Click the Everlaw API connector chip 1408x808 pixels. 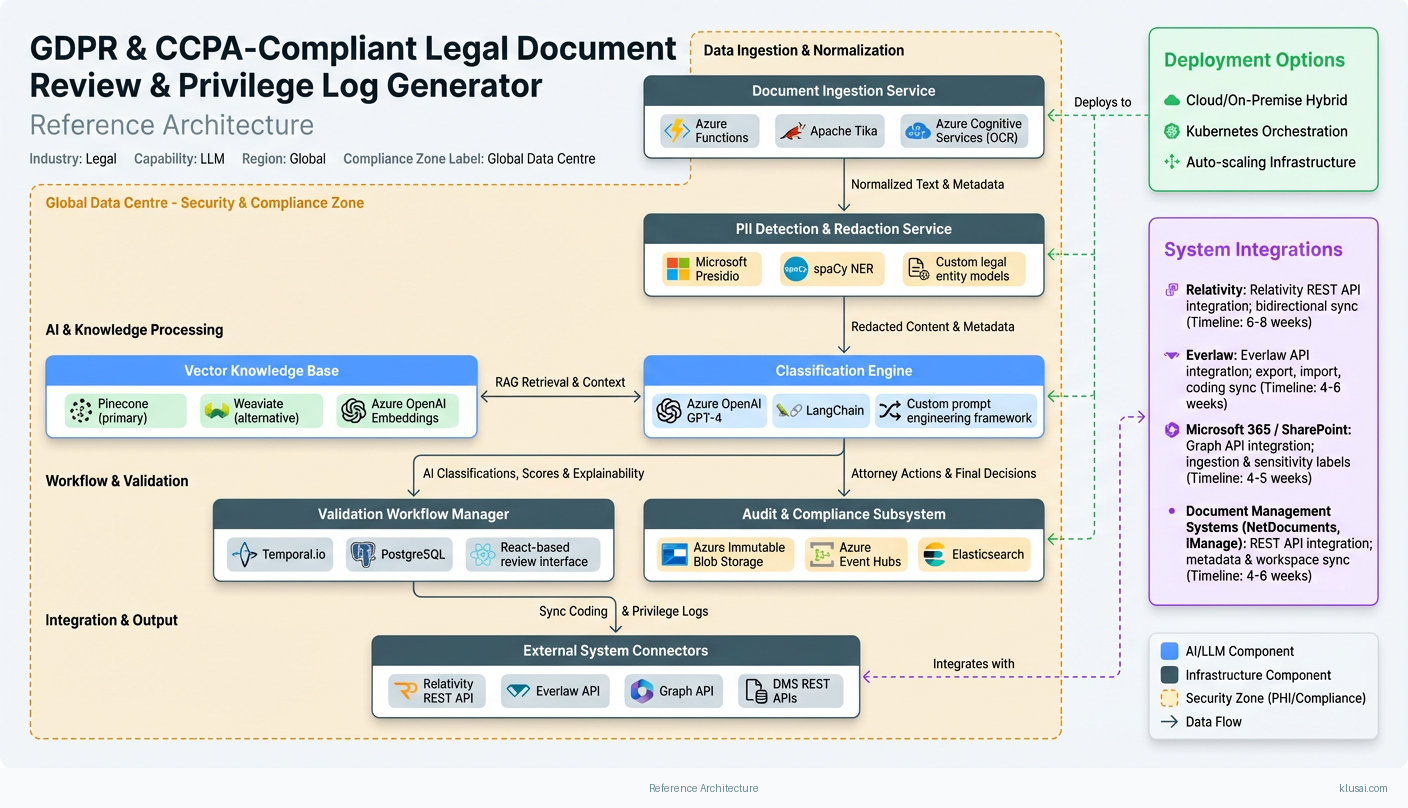555,691
